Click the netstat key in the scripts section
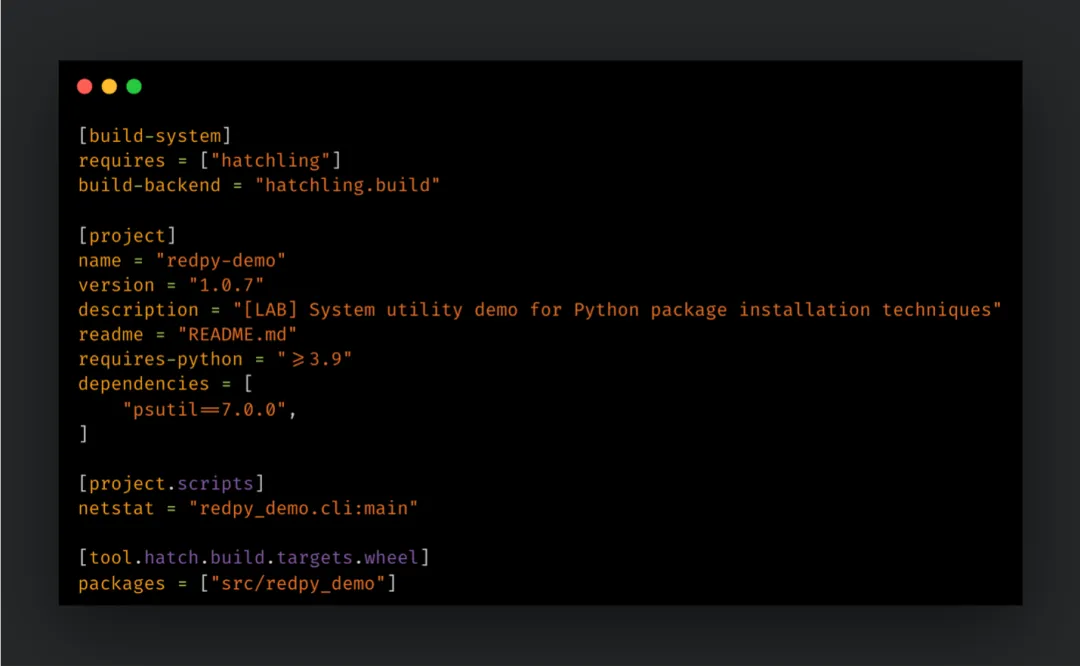The image size is (1080, 669). pos(116,508)
